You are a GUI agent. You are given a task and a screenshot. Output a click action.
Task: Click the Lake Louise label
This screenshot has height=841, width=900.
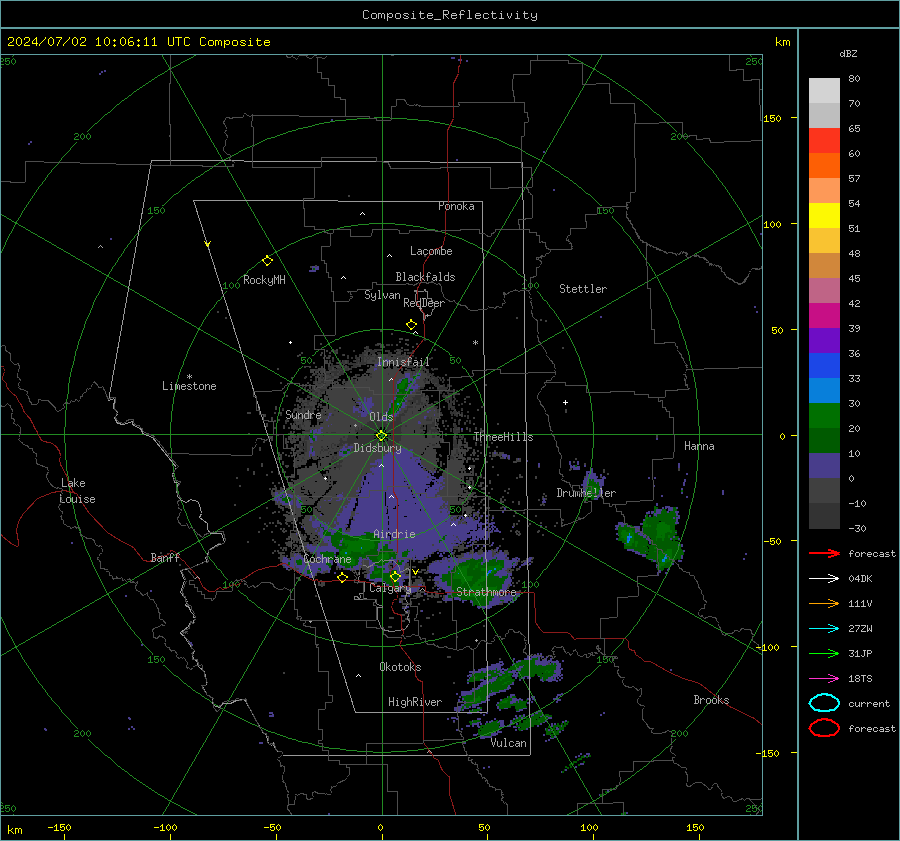click(x=77, y=491)
